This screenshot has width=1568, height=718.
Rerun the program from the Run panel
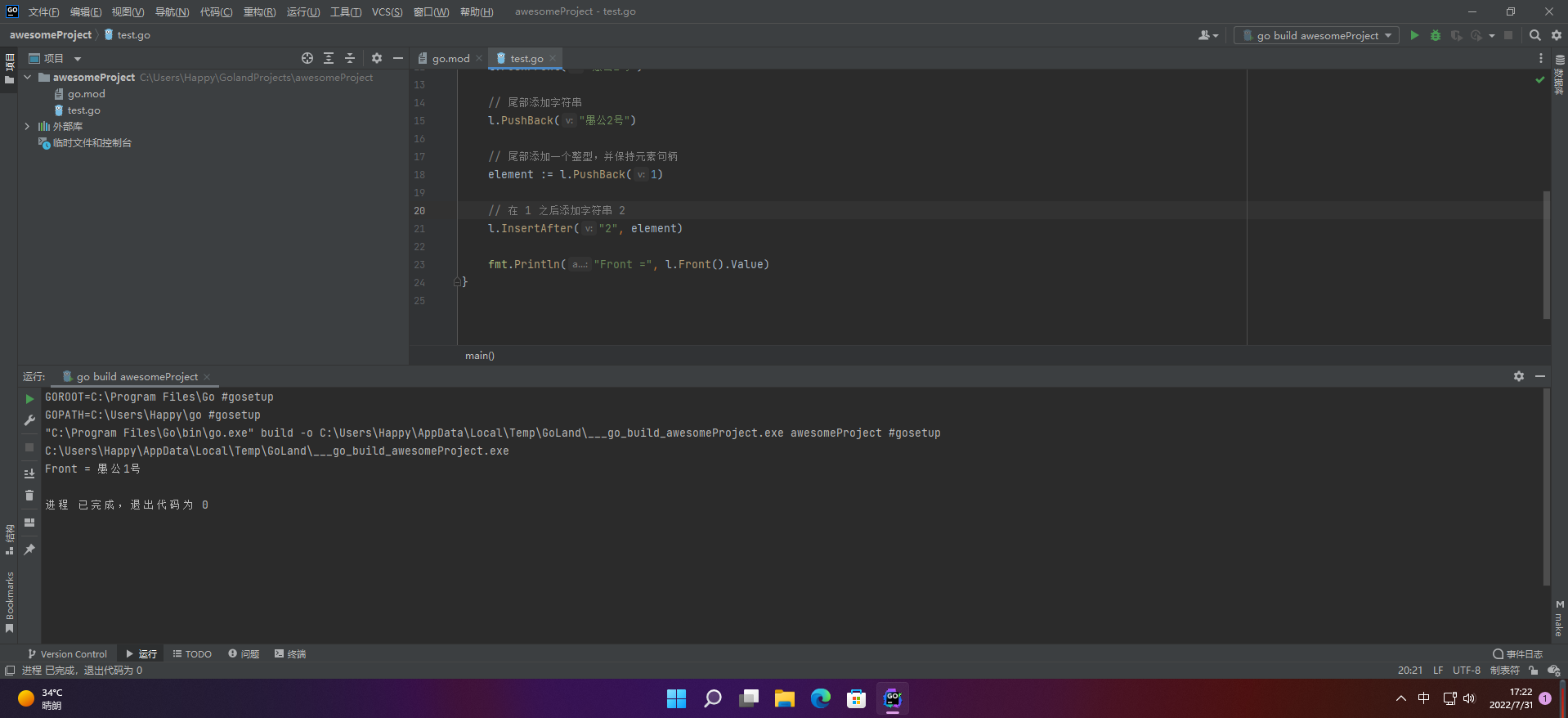29,399
